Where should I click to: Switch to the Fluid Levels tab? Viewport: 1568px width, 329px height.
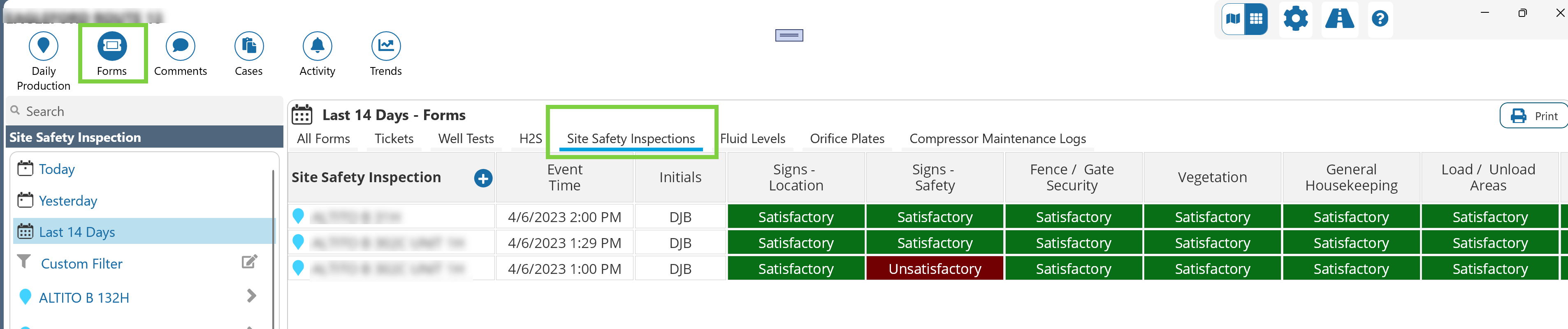coord(752,139)
